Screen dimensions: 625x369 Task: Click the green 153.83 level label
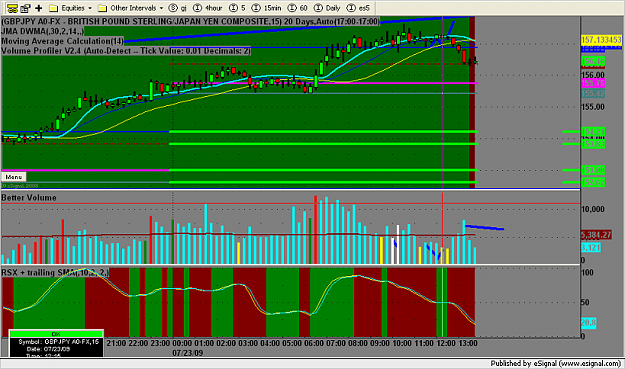(593, 144)
